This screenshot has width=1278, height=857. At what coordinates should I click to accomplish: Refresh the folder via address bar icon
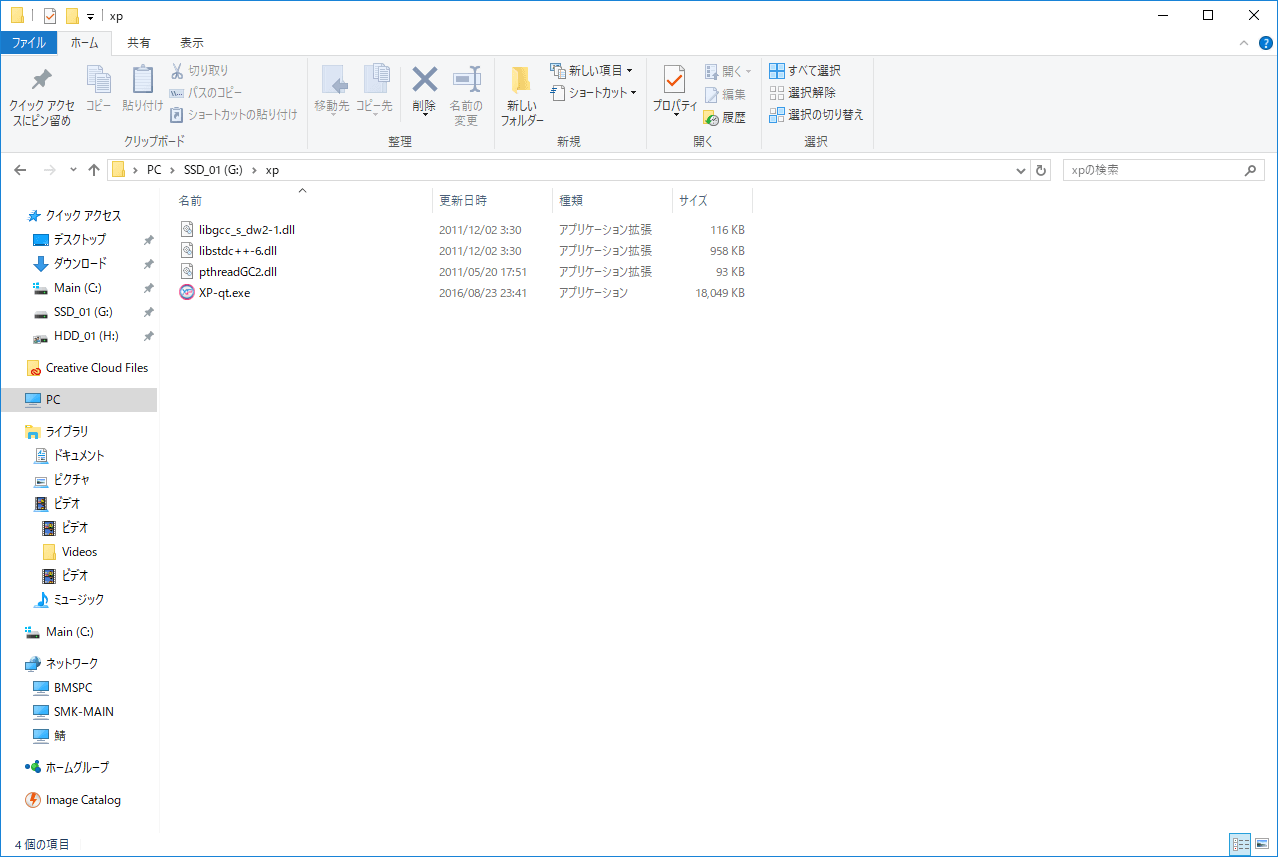point(1041,170)
